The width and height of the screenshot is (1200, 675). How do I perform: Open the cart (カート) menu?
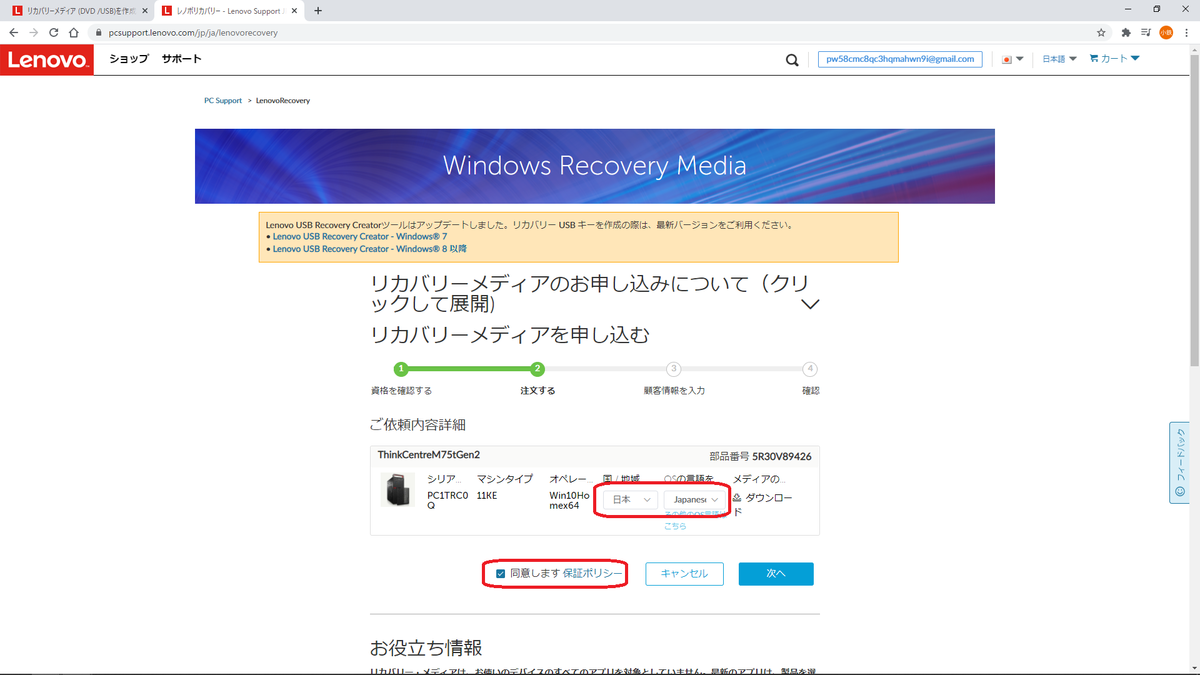[x=1114, y=59]
